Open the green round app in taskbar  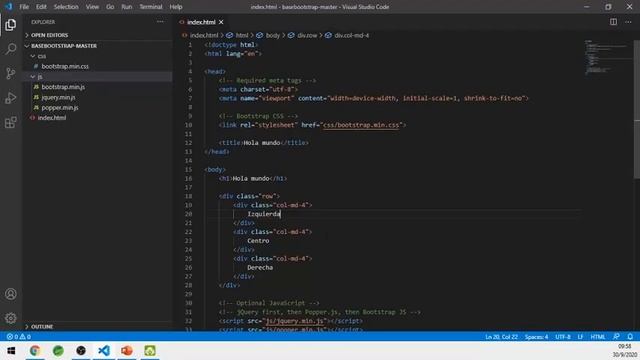(x=58, y=351)
